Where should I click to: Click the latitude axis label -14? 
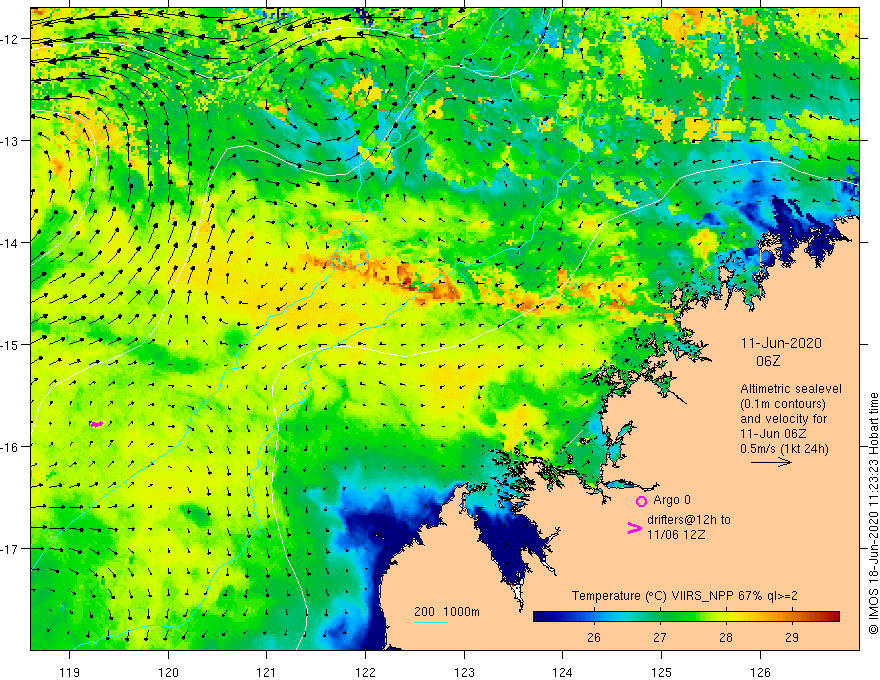click(10, 243)
